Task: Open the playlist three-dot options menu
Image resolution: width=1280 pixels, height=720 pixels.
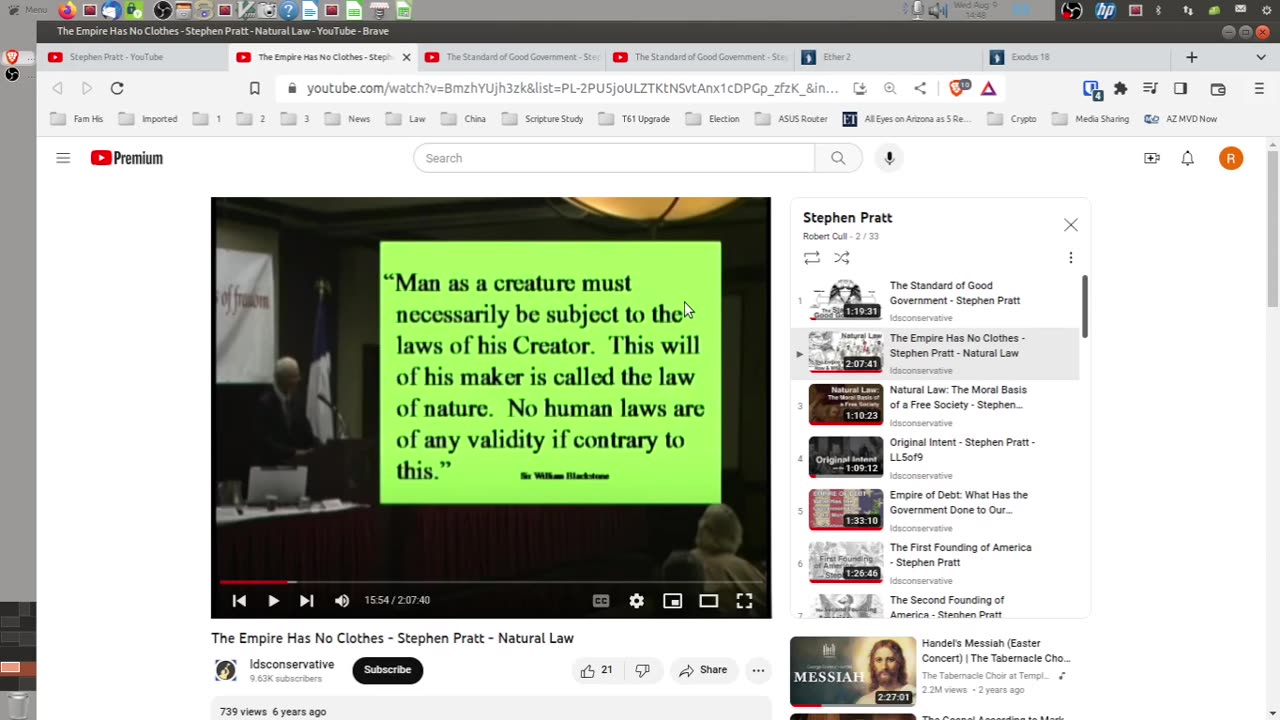Action: click(x=1070, y=258)
